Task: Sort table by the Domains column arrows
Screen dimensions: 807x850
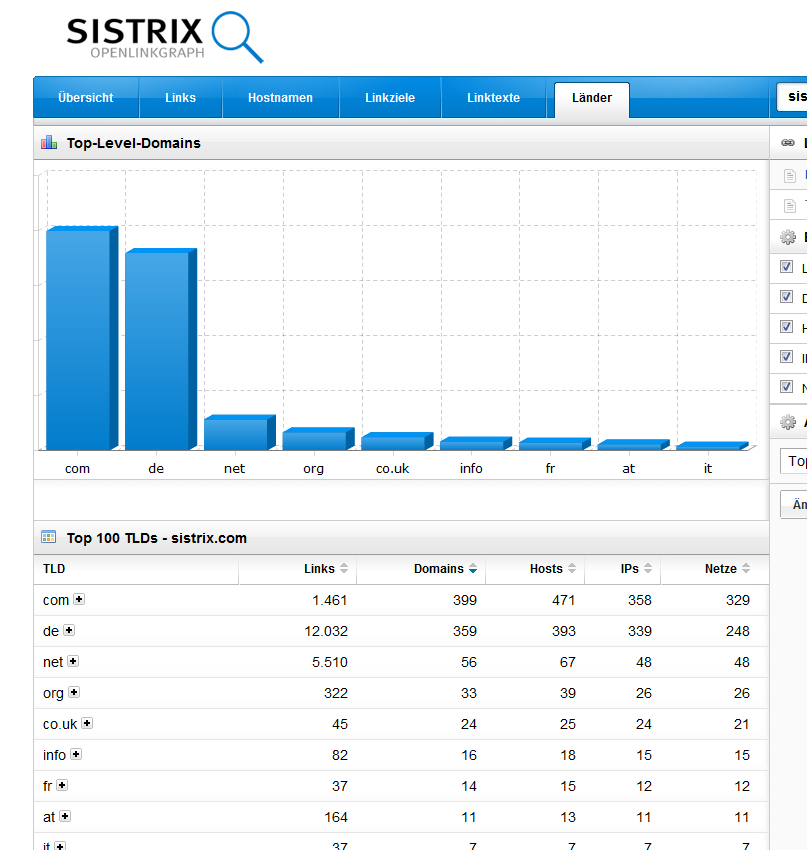Action: pos(473,569)
